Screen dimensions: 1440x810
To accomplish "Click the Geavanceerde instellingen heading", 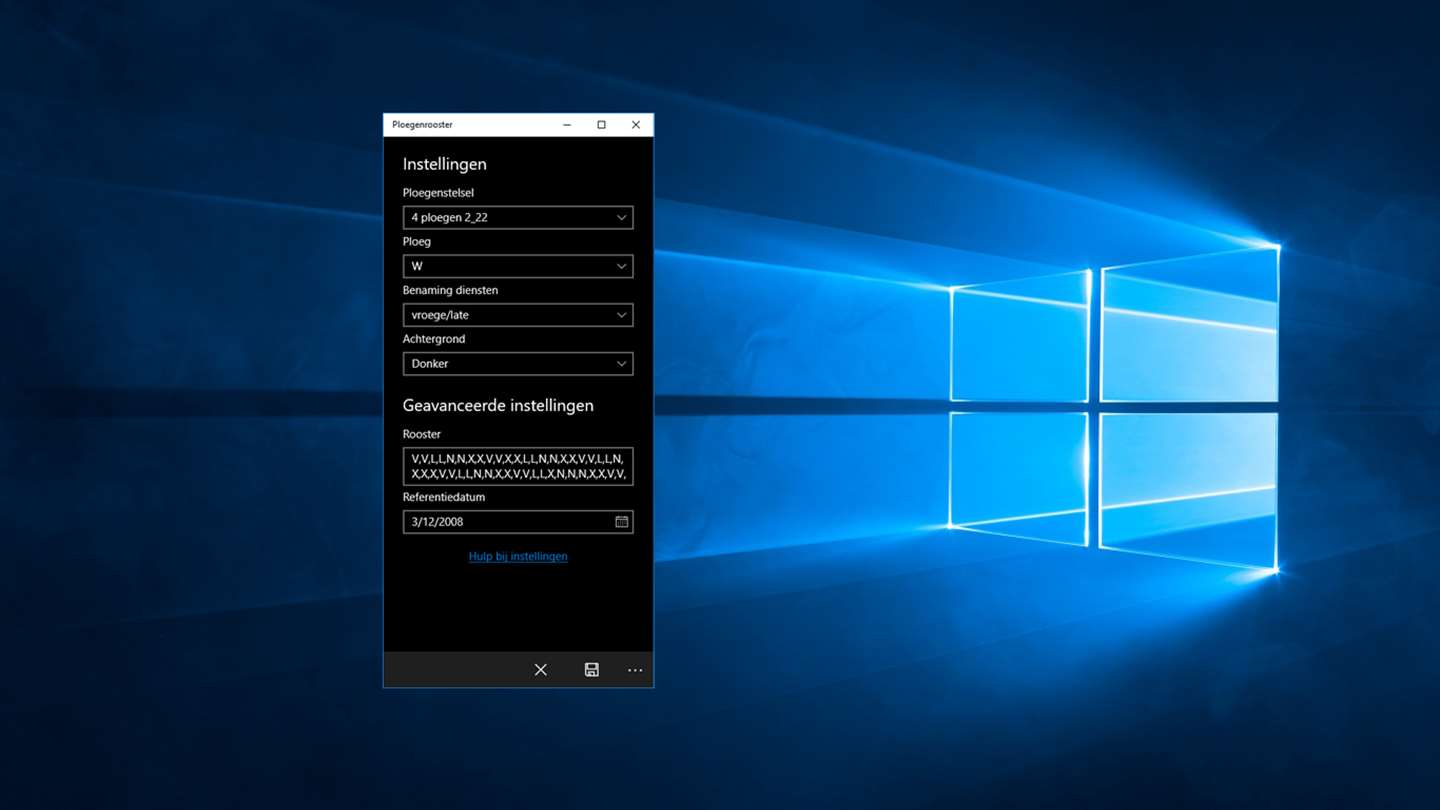I will point(498,405).
